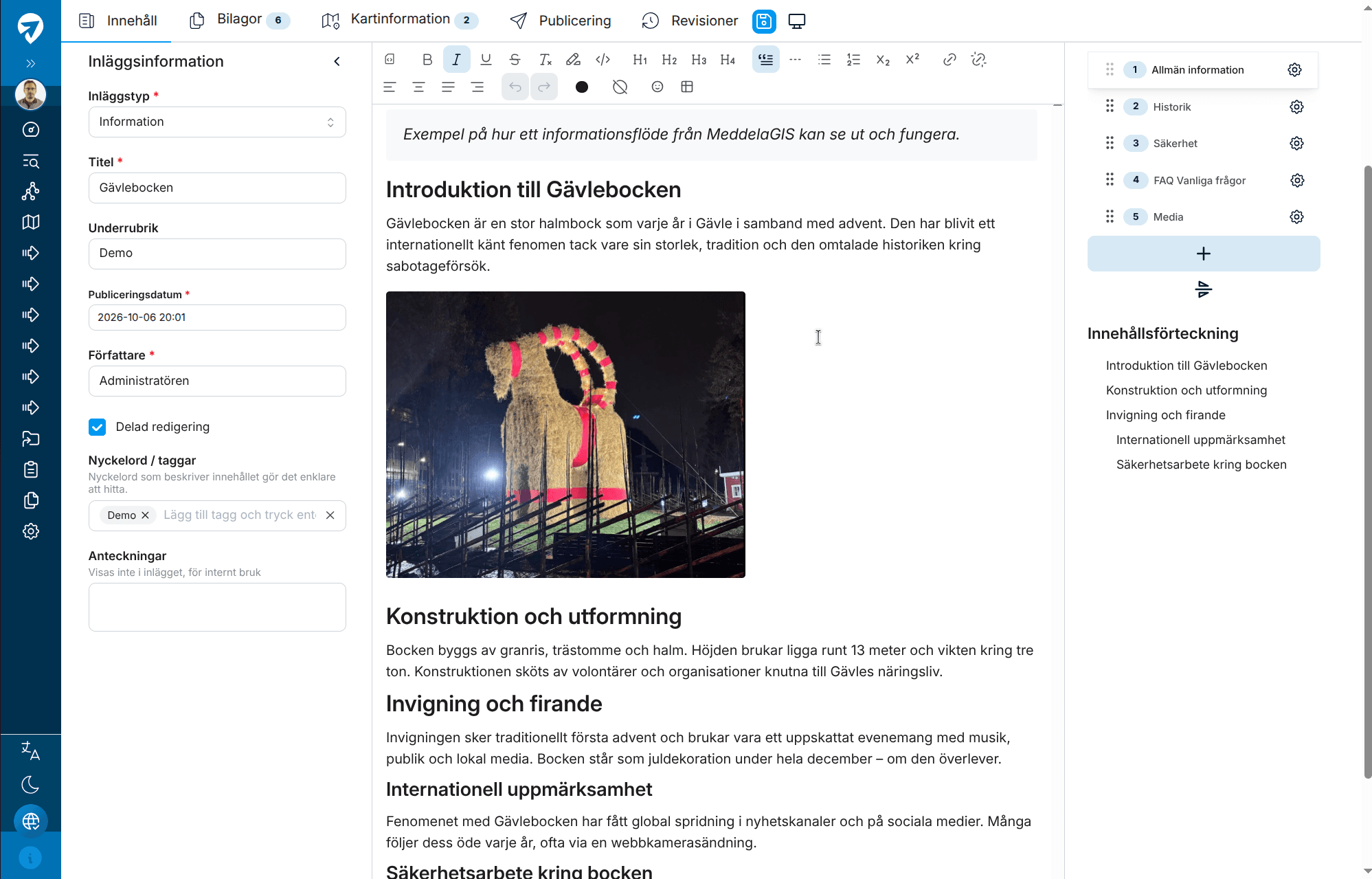This screenshot has width=1372, height=879.
Task: Toggle blockquote formatting
Action: point(766,60)
